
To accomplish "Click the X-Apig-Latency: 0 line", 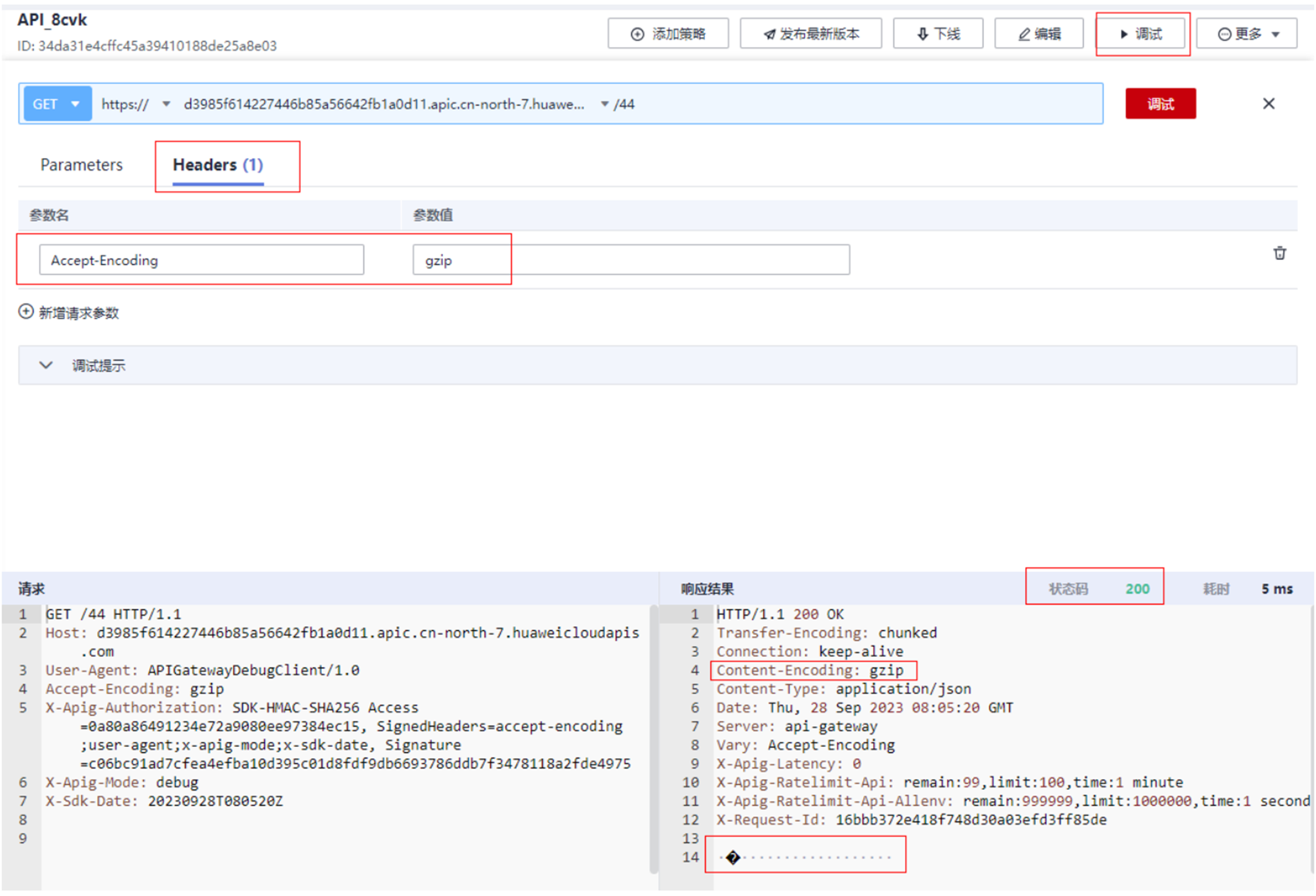I will point(789,764).
